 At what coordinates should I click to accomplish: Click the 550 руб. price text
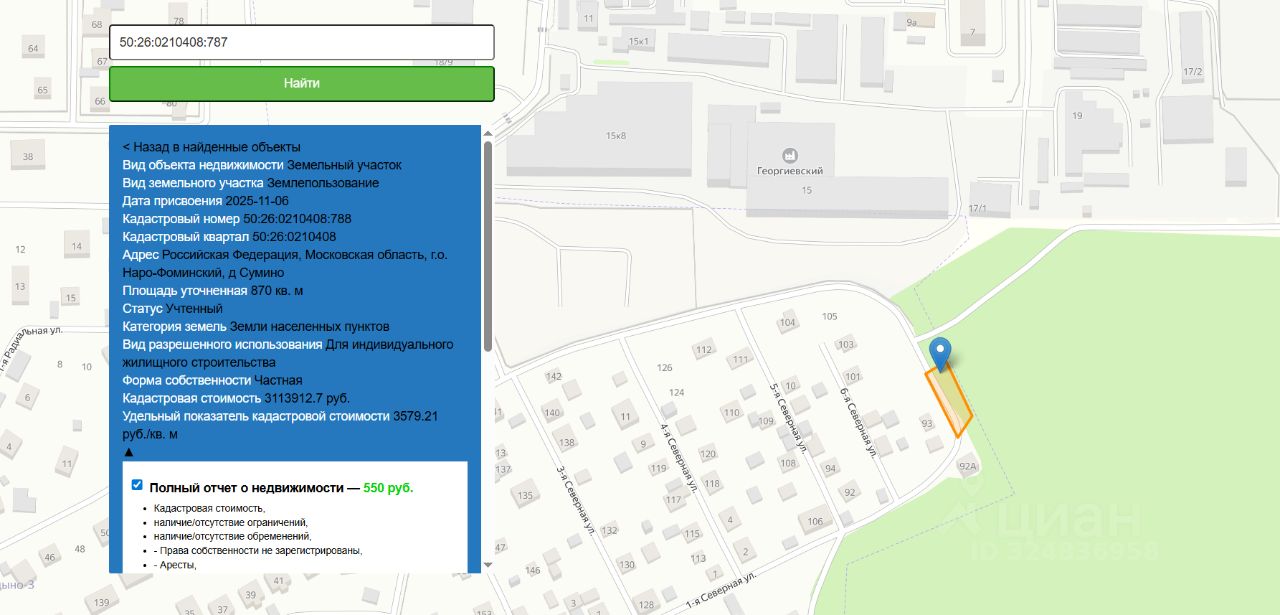[388, 488]
